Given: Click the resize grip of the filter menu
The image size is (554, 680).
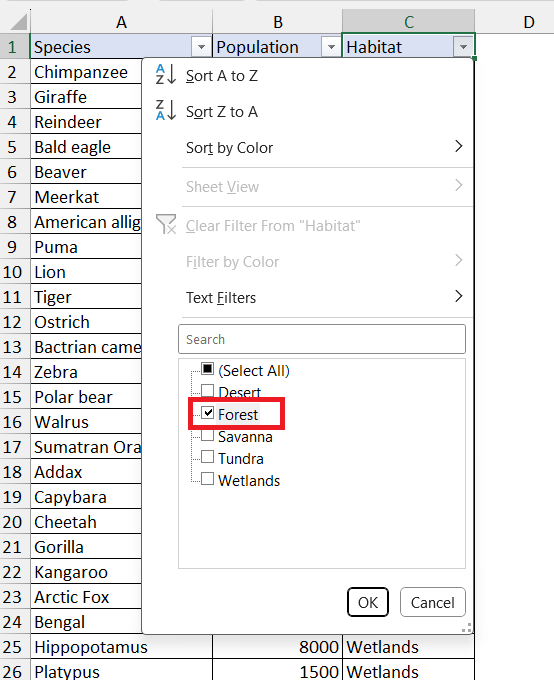Looking at the screenshot, I should (x=467, y=628).
